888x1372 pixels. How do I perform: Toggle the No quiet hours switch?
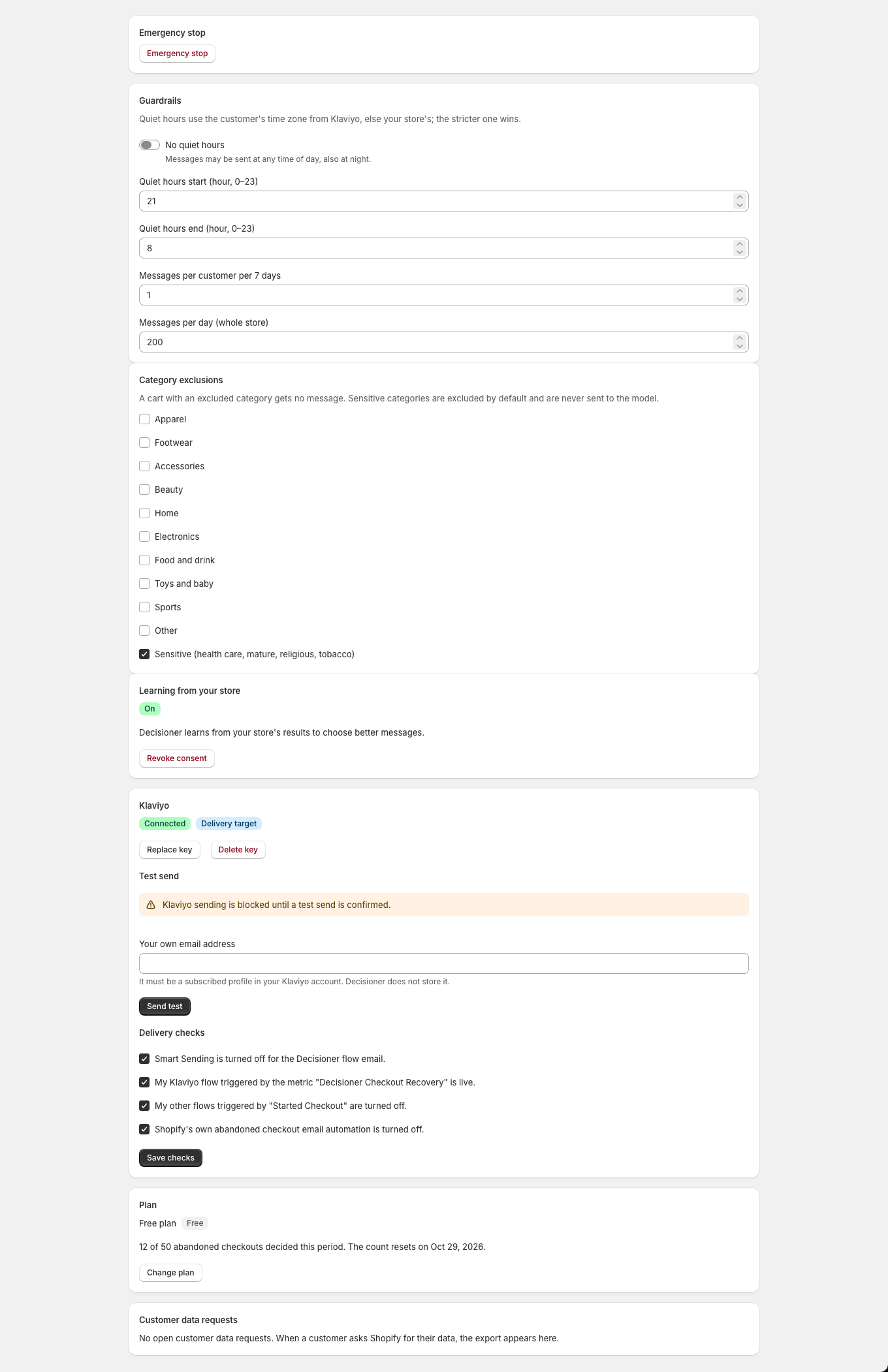pos(150,145)
